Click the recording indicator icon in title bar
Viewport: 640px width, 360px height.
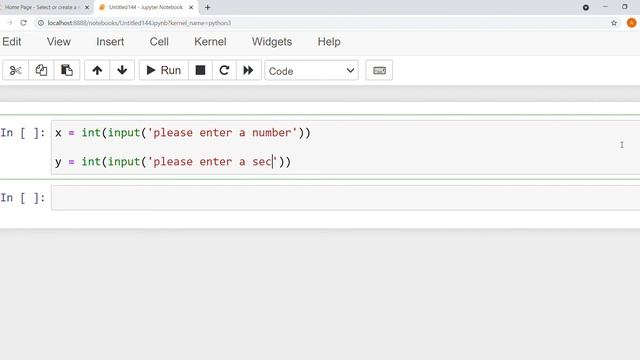tap(586, 7)
